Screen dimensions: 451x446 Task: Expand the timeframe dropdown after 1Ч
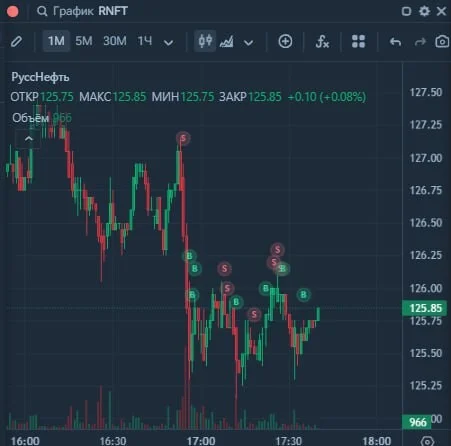click(168, 43)
